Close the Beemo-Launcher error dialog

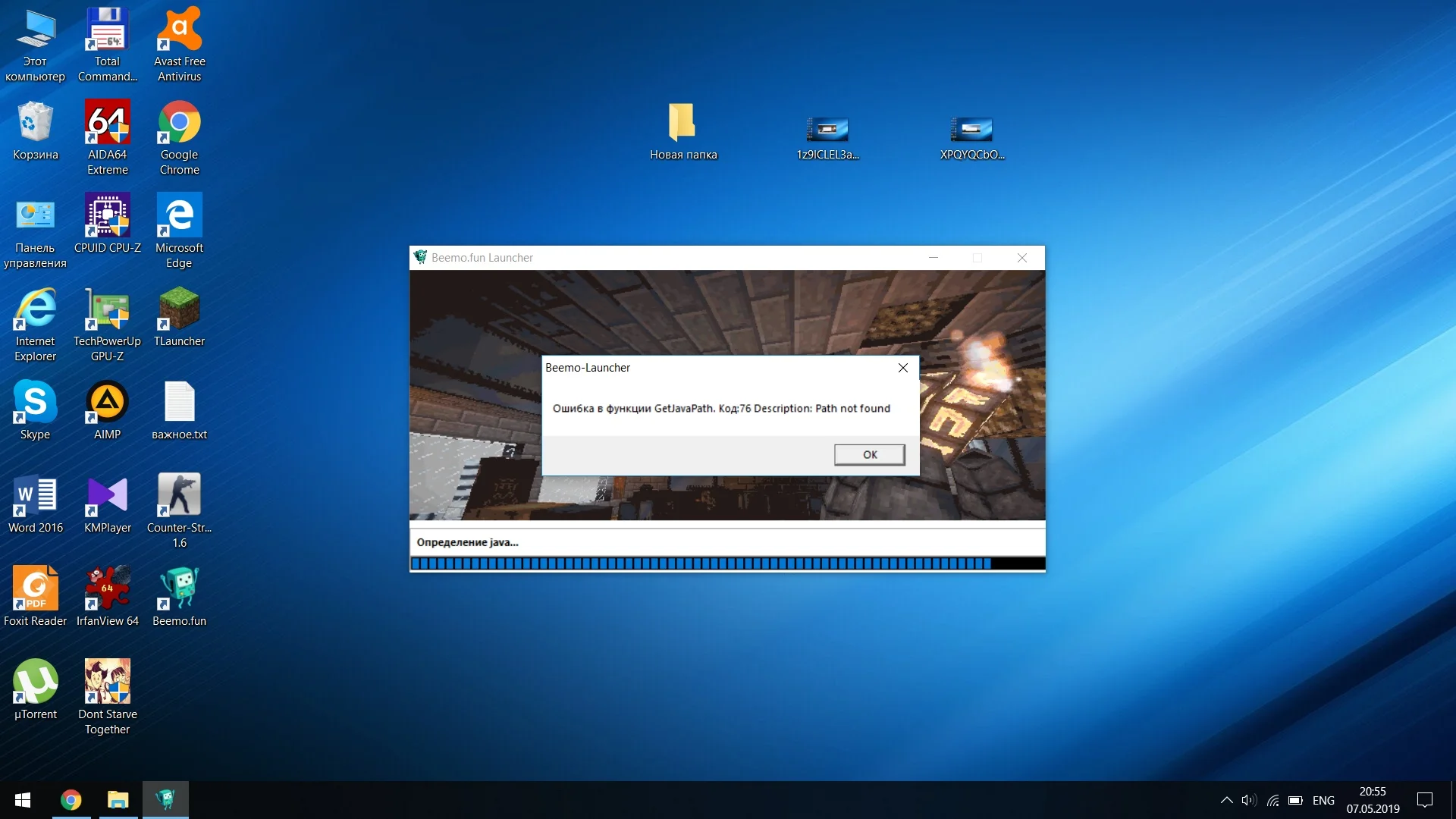[x=902, y=368]
